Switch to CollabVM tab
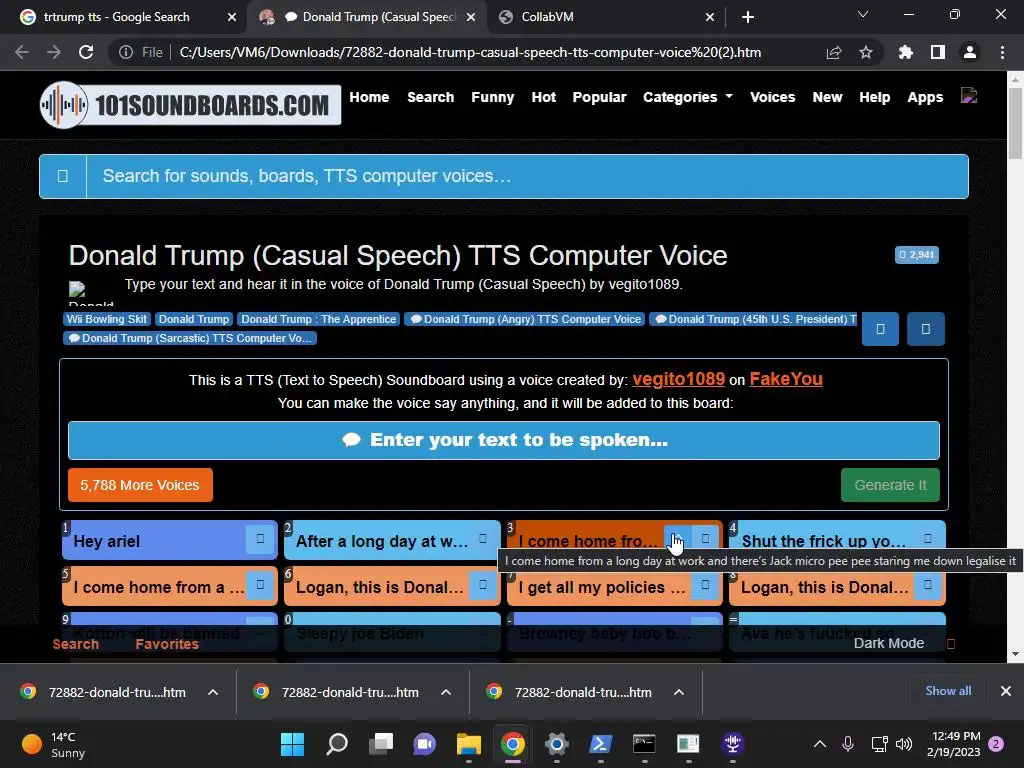 pyautogui.click(x=604, y=17)
